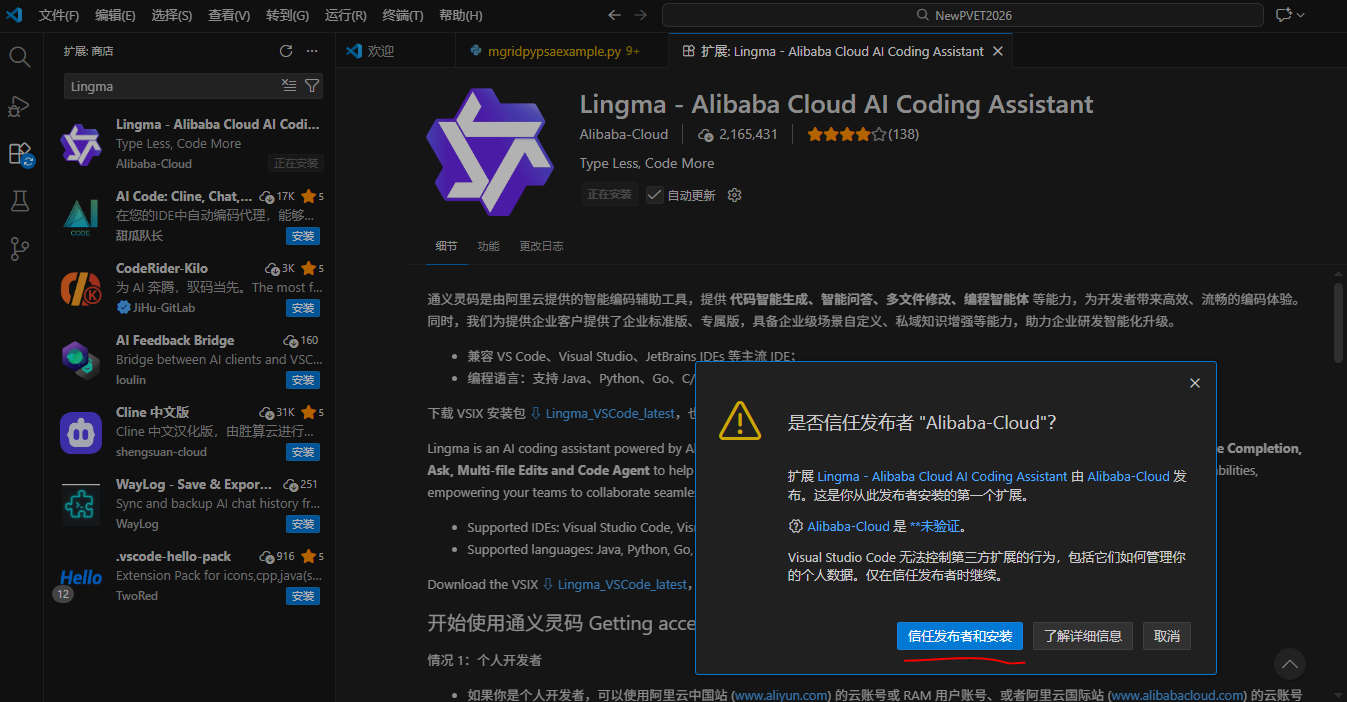Click the AI Feedback Bridge extension icon

coord(81,360)
